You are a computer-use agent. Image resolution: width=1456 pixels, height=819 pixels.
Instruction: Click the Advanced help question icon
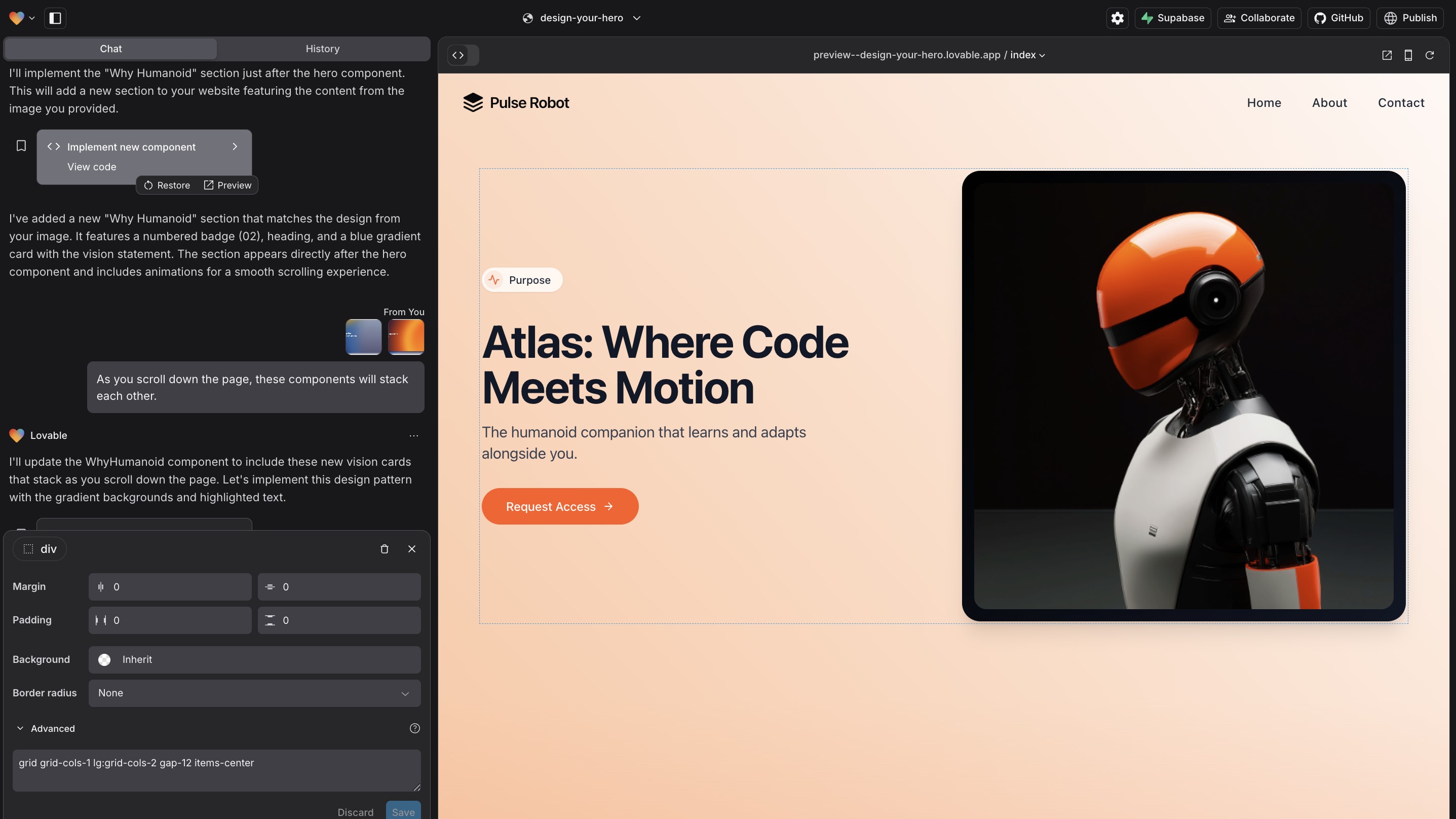tap(414, 728)
